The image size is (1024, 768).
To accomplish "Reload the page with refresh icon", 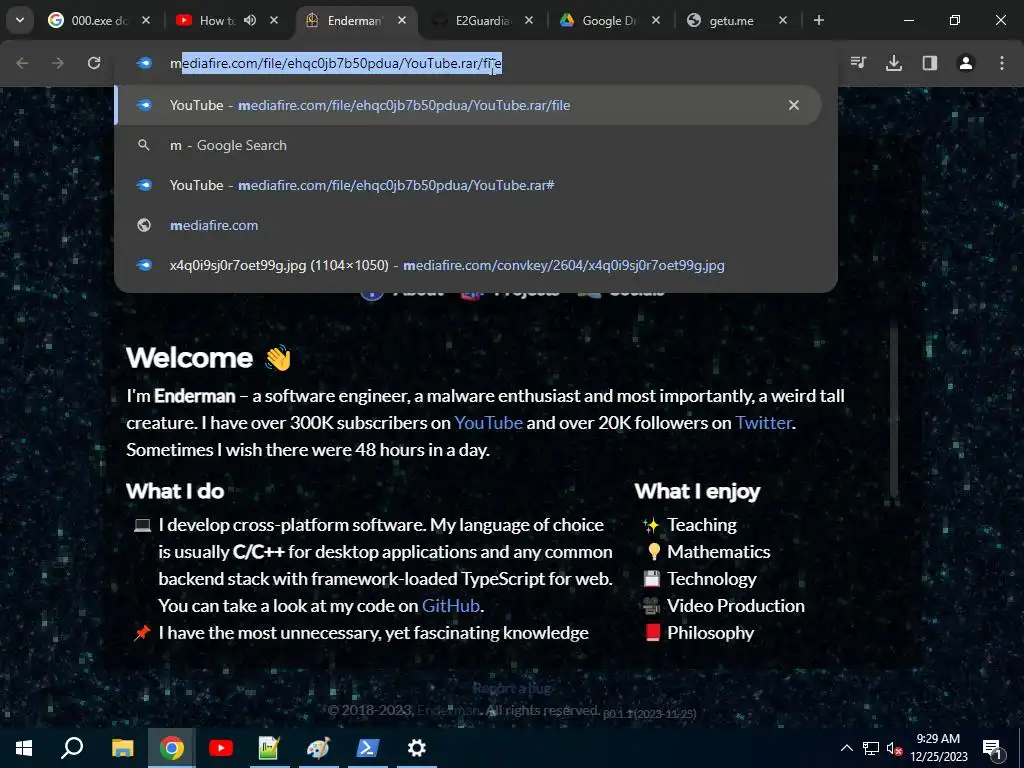I will pyautogui.click(x=94, y=63).
